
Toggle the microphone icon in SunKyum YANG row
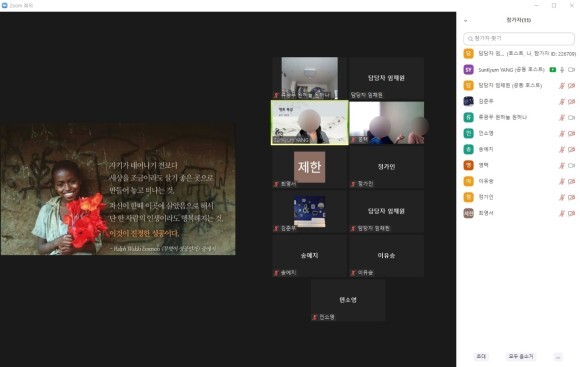click(562, 70)
